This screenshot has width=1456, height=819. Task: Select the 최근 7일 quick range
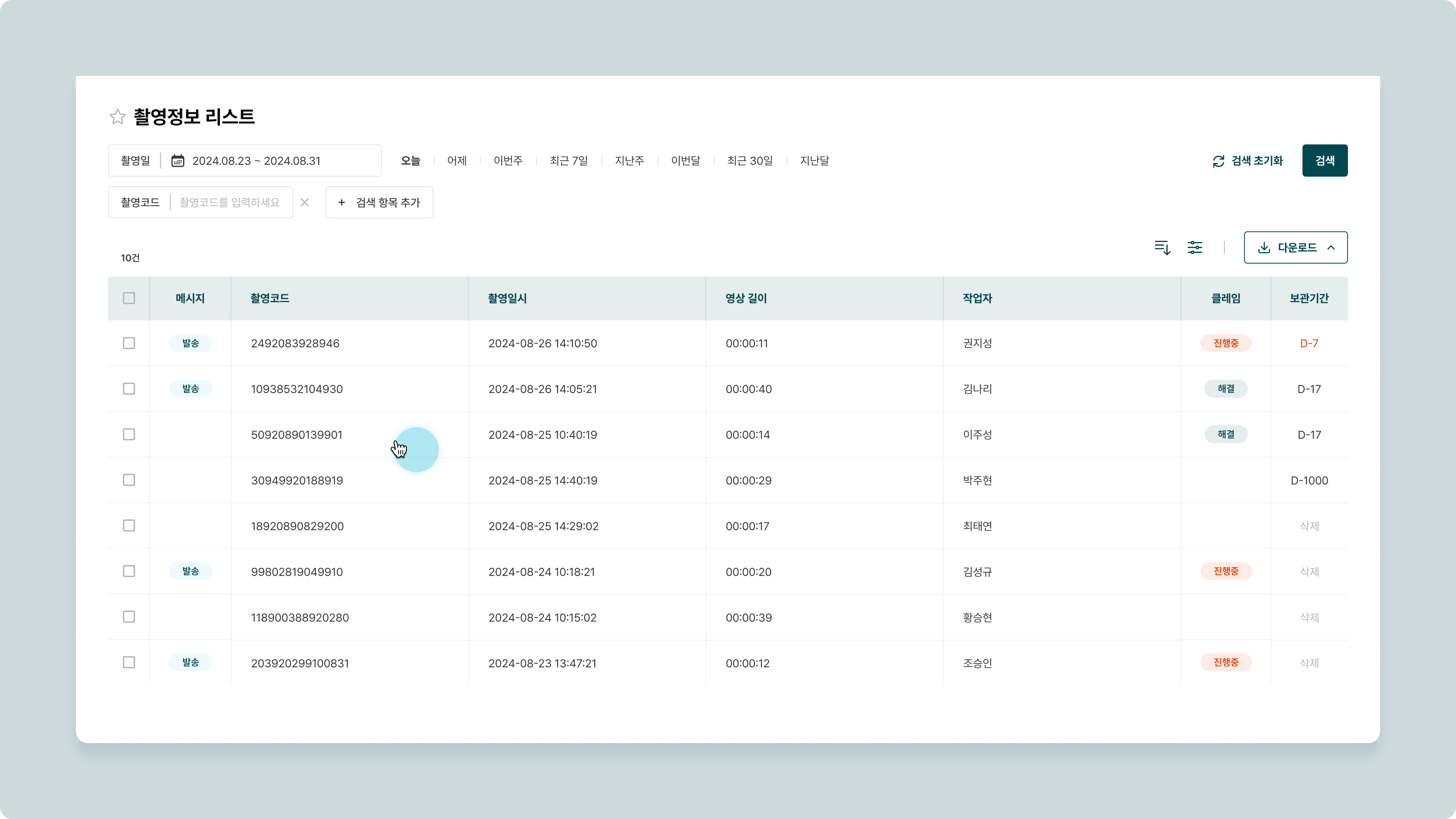tap(569, 160)
